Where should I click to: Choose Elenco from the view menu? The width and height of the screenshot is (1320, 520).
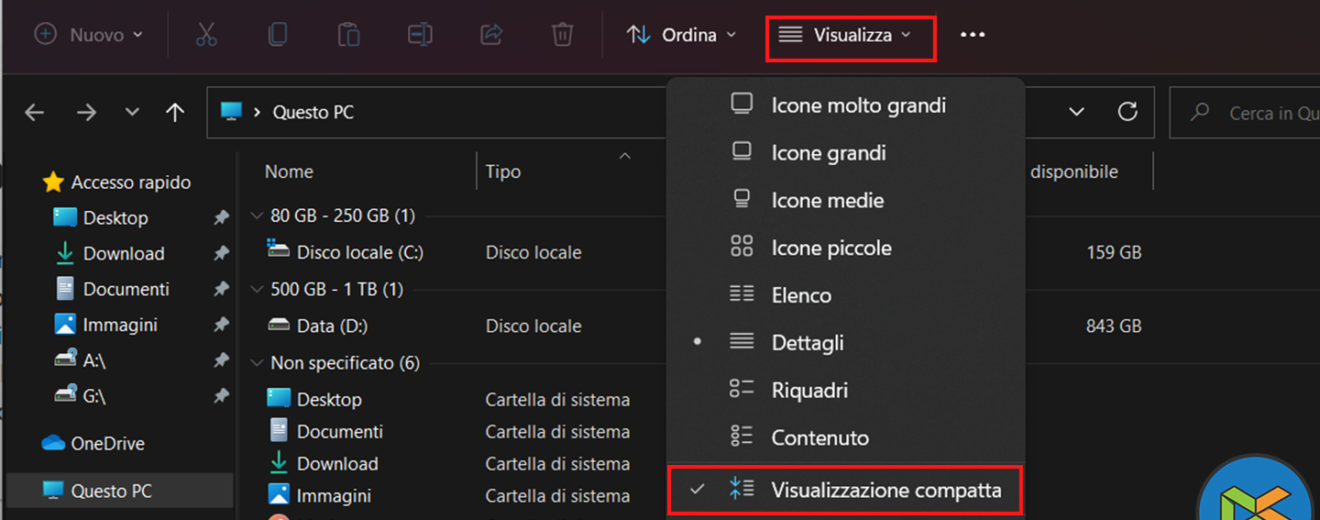pos(801,295)
